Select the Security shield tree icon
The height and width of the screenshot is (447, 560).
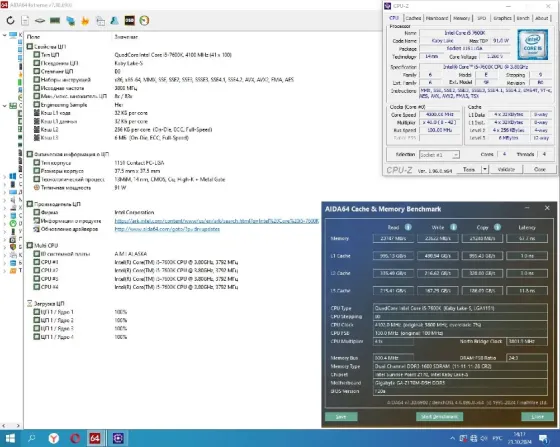point(13,246)
